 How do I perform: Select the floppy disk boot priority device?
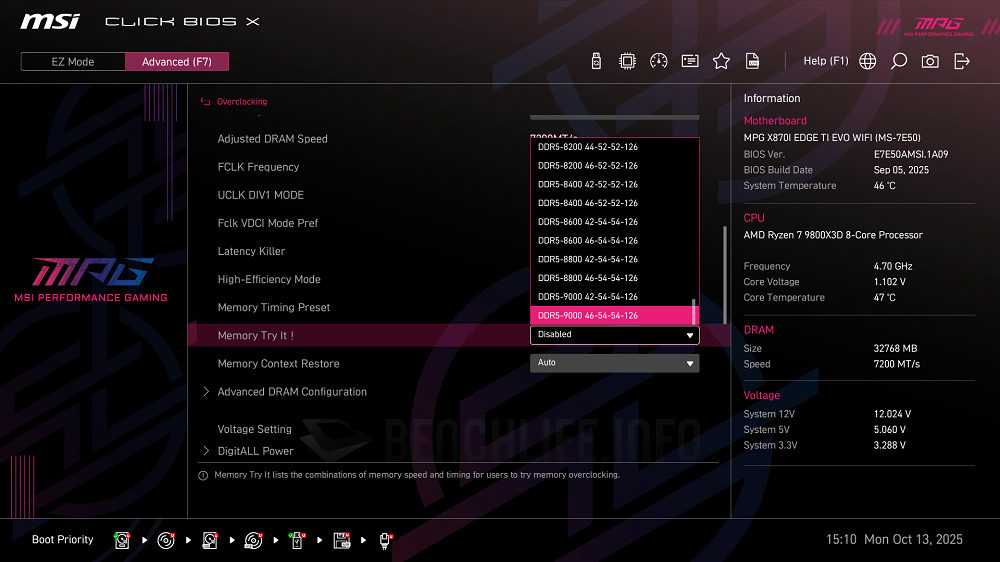(342, 540)
